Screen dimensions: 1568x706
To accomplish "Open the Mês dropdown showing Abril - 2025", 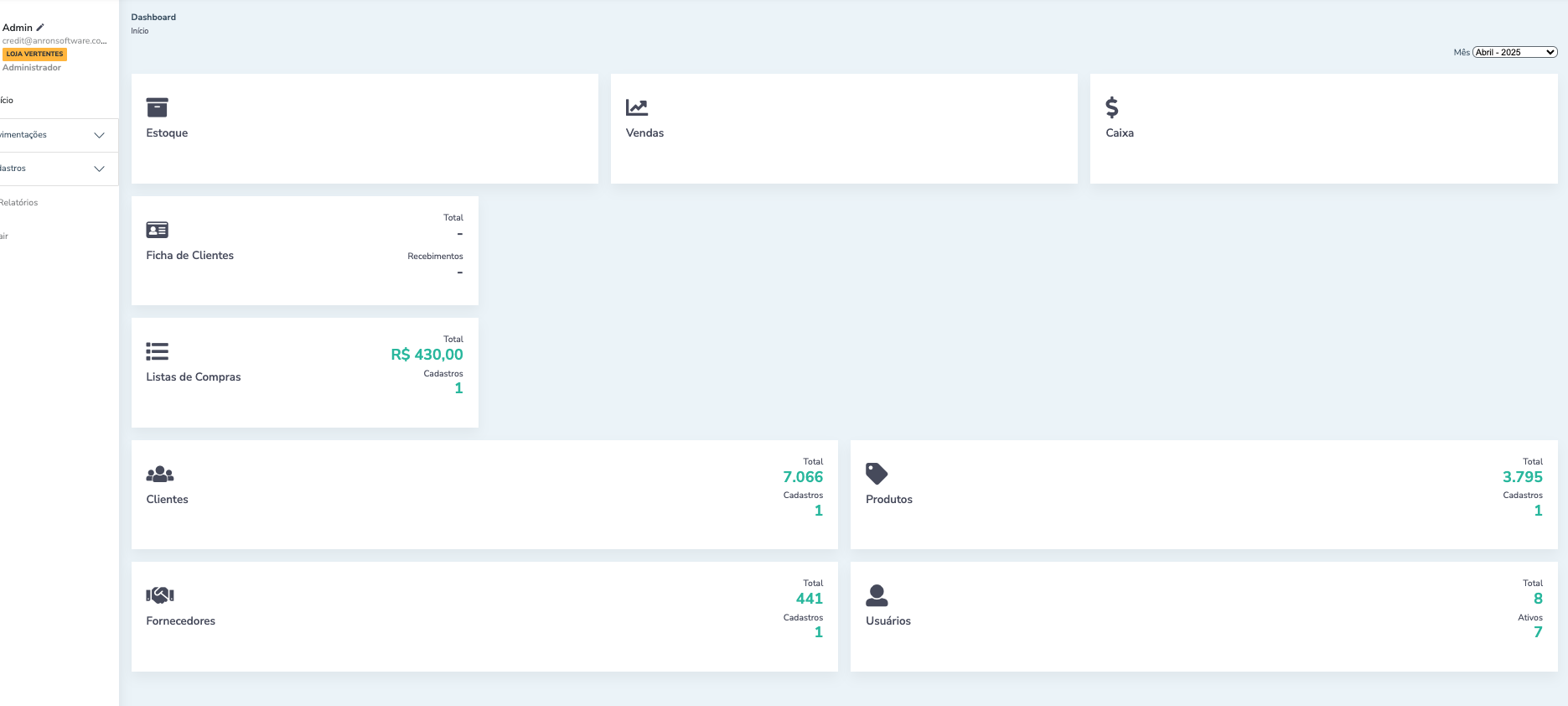I will tap(1514, 52).
